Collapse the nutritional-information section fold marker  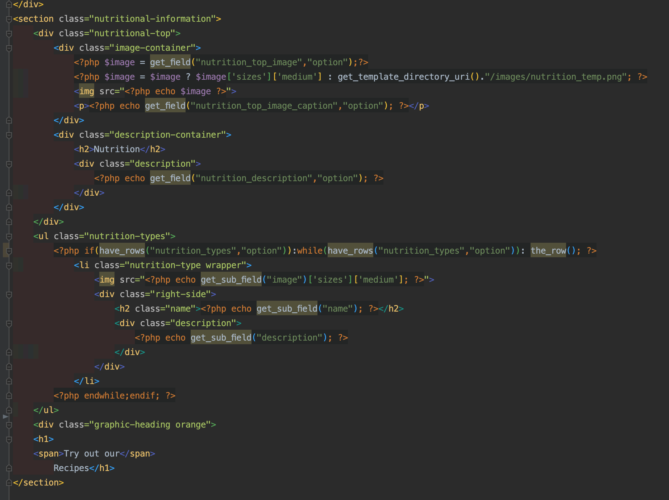coord(8,18)
